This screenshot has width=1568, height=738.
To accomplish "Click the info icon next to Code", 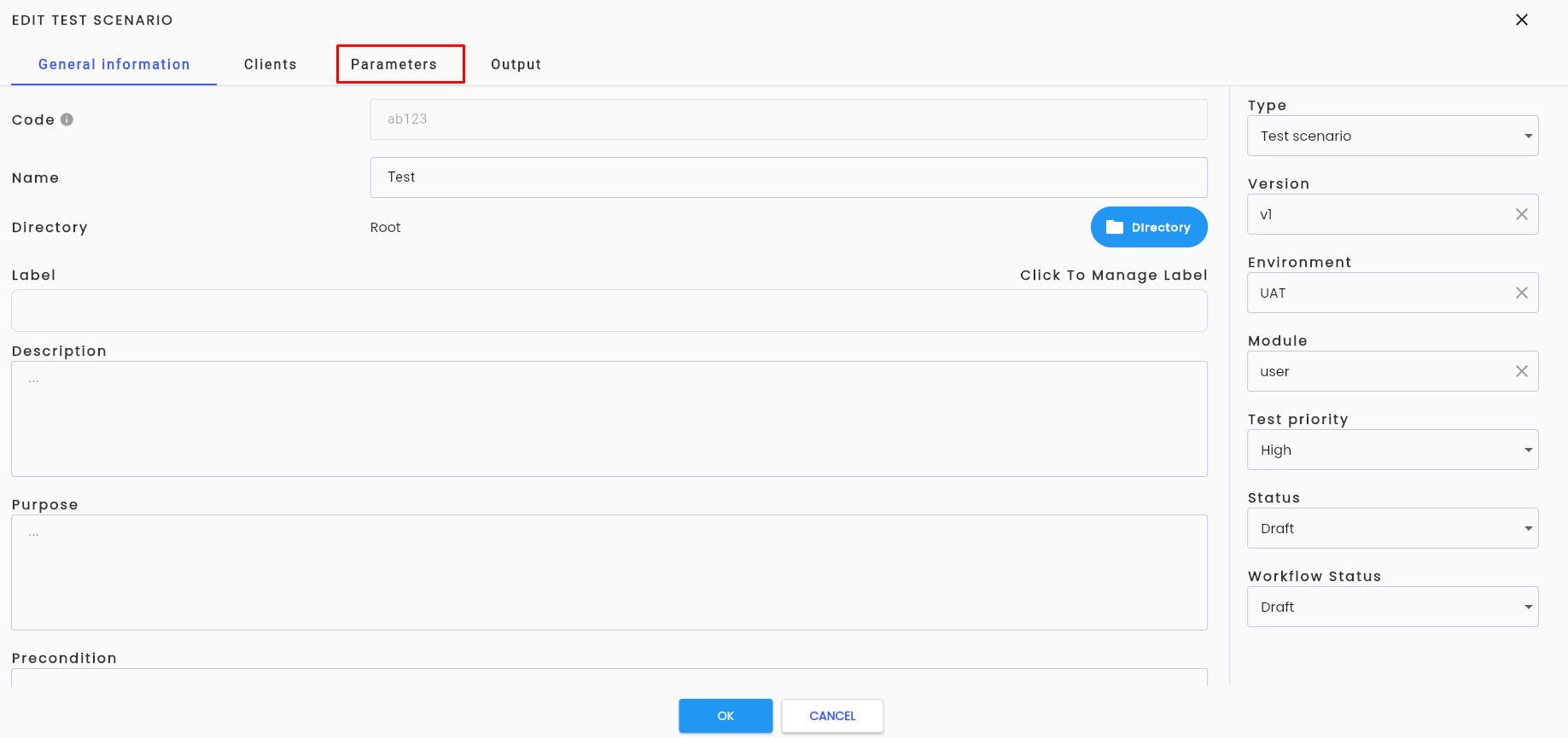I will point(67,119).
